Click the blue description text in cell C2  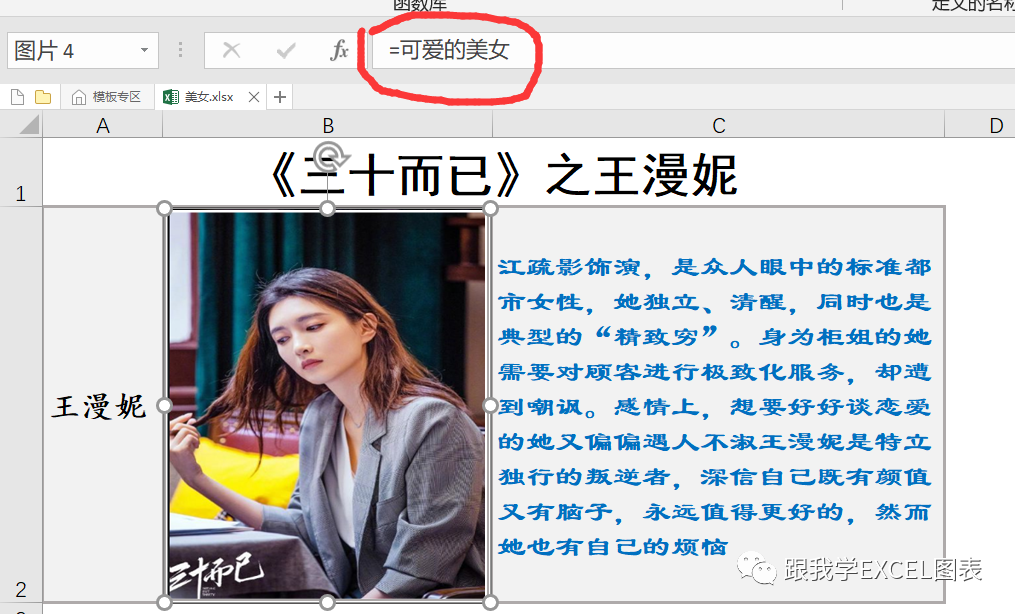tap(715, 406)
